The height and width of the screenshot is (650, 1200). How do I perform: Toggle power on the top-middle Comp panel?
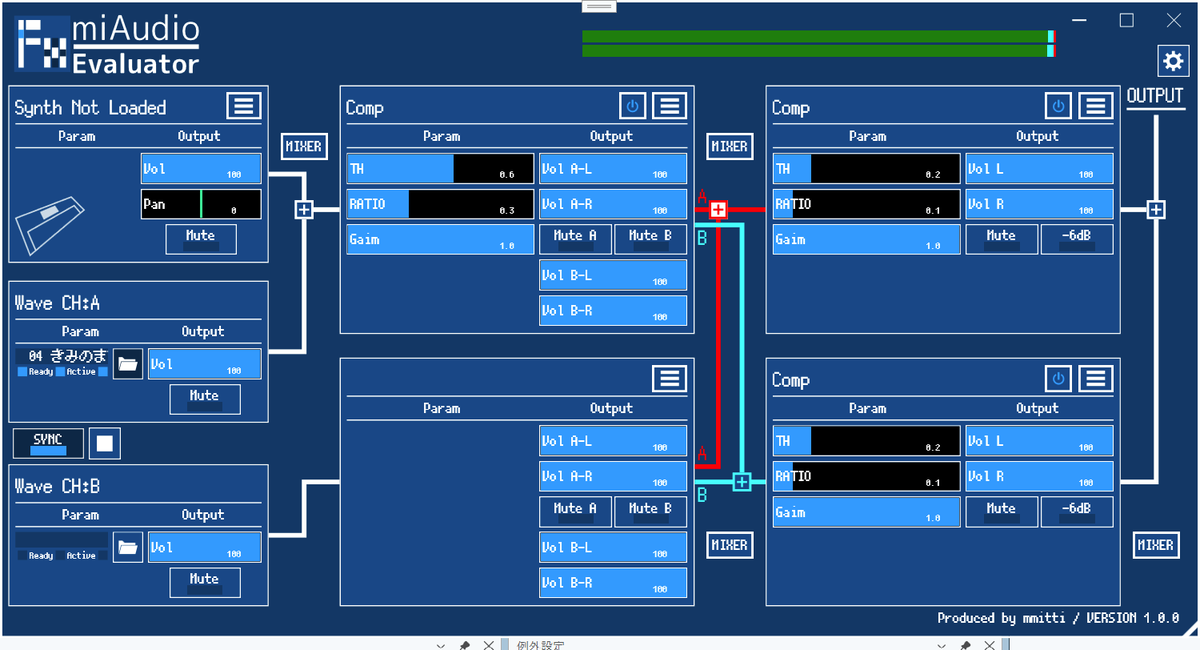pyautogui.click(x=632, y=106)
